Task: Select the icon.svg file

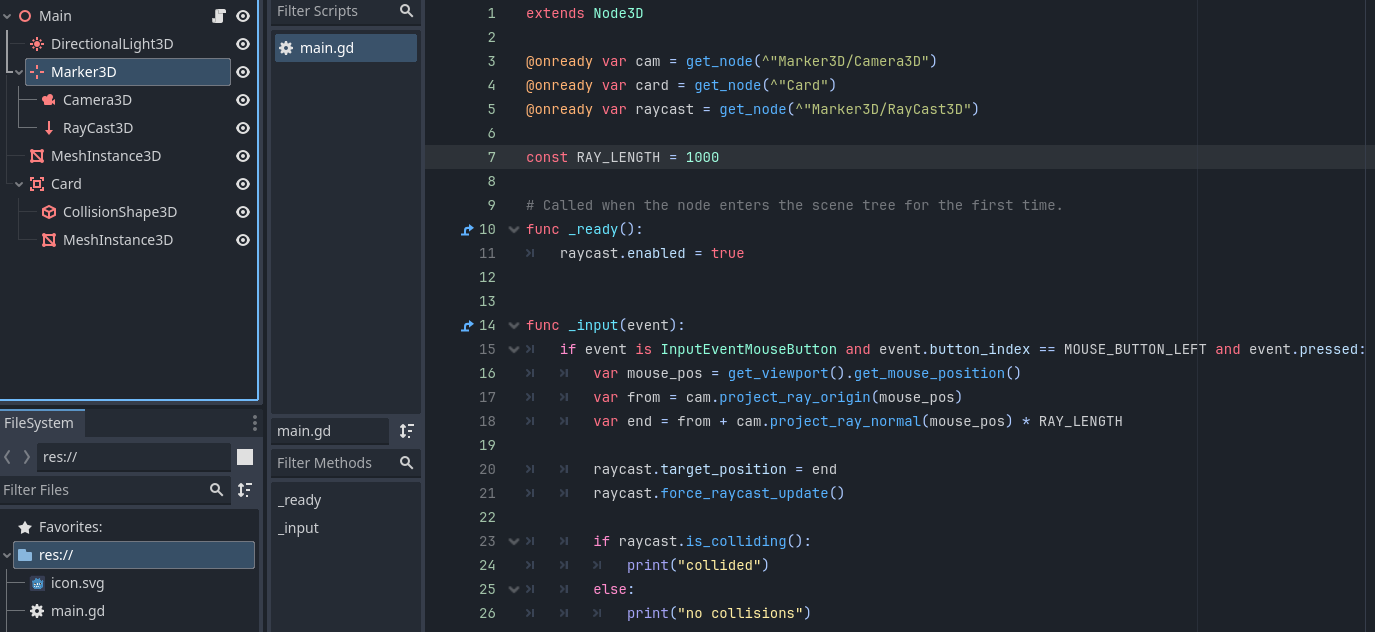Action: [77, 583]
